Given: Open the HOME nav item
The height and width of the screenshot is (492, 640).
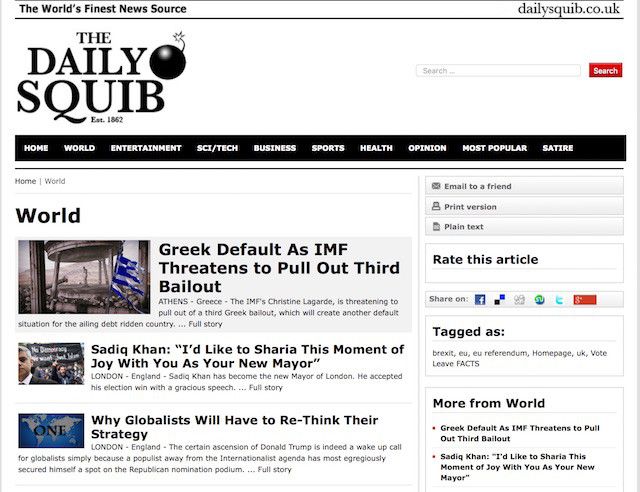Looking at the screenshot, I should click(x=36, y=148).
